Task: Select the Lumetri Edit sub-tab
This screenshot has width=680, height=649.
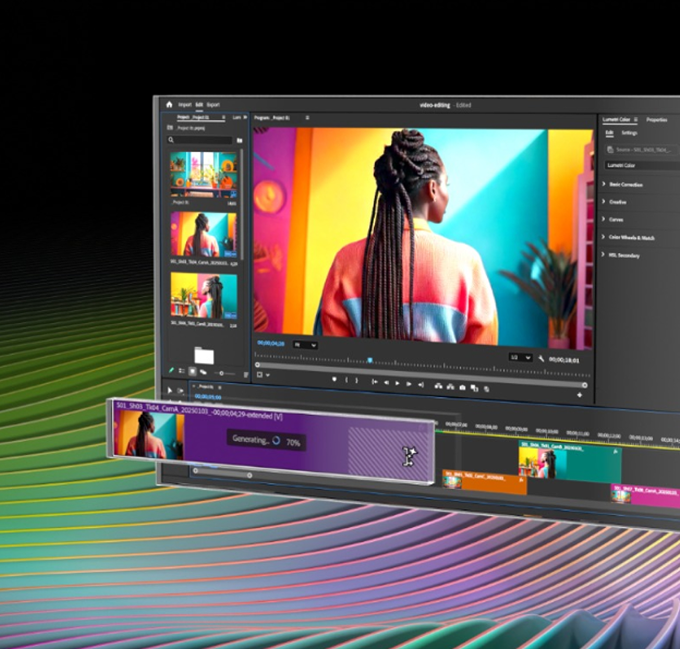Action: pos(609,133)
